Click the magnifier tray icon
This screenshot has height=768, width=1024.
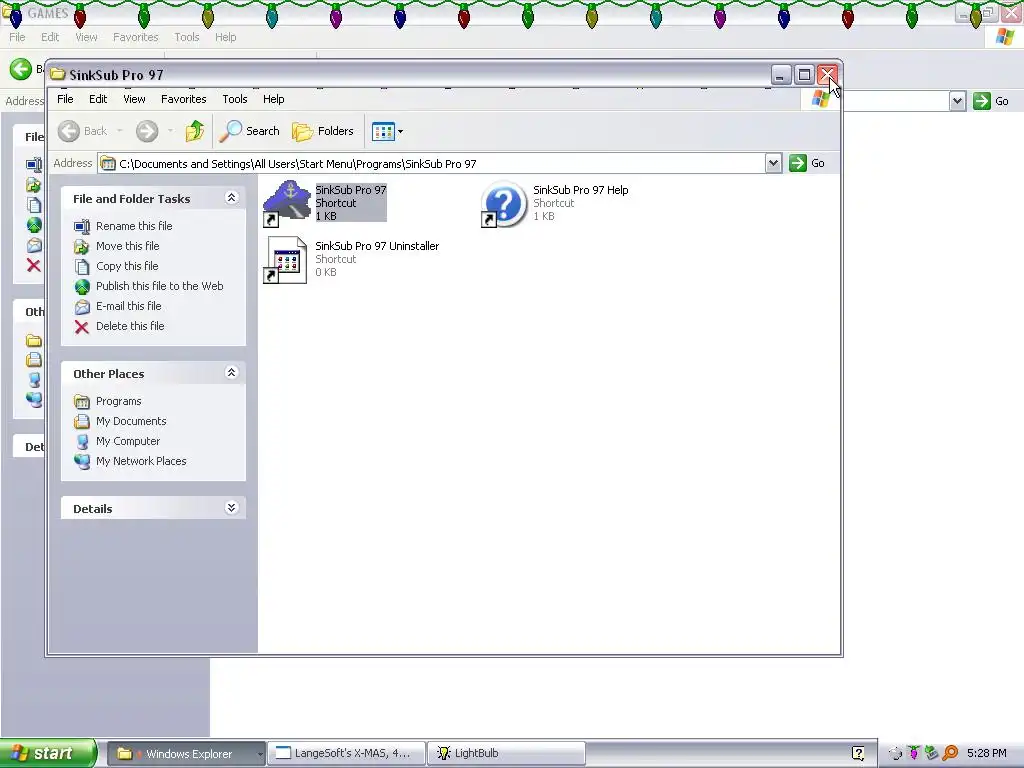tap(950, 754)
